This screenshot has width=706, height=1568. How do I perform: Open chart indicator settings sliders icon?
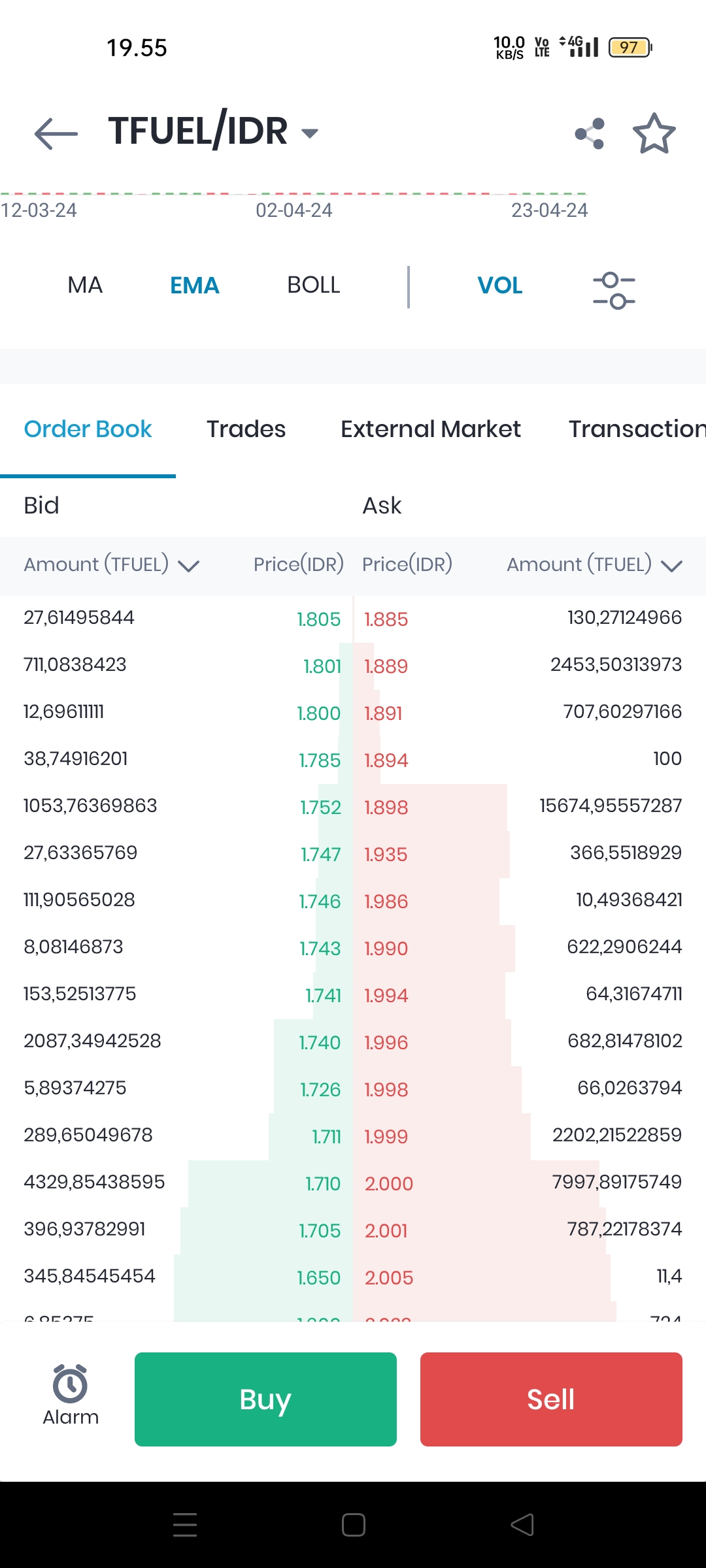614,290
